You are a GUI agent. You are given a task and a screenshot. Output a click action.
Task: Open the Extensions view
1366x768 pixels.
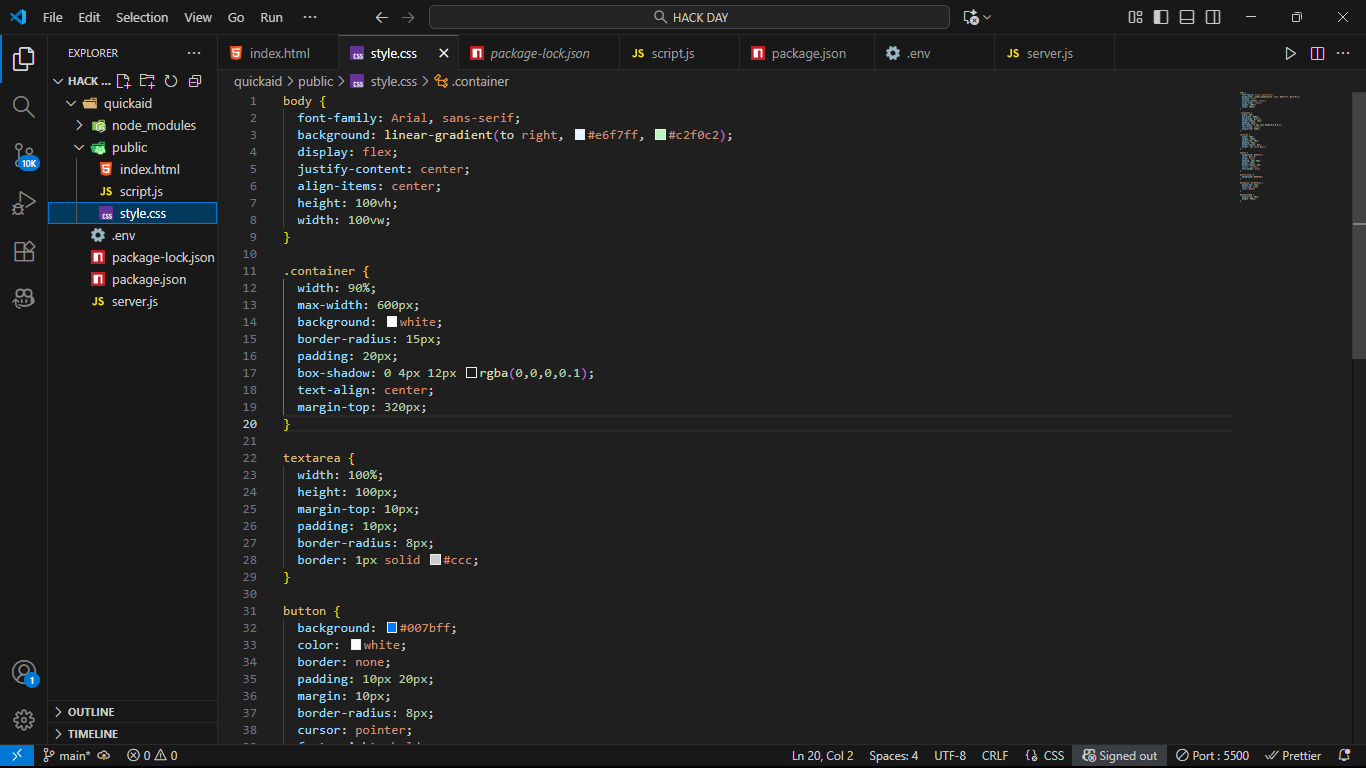click(24, 251)
